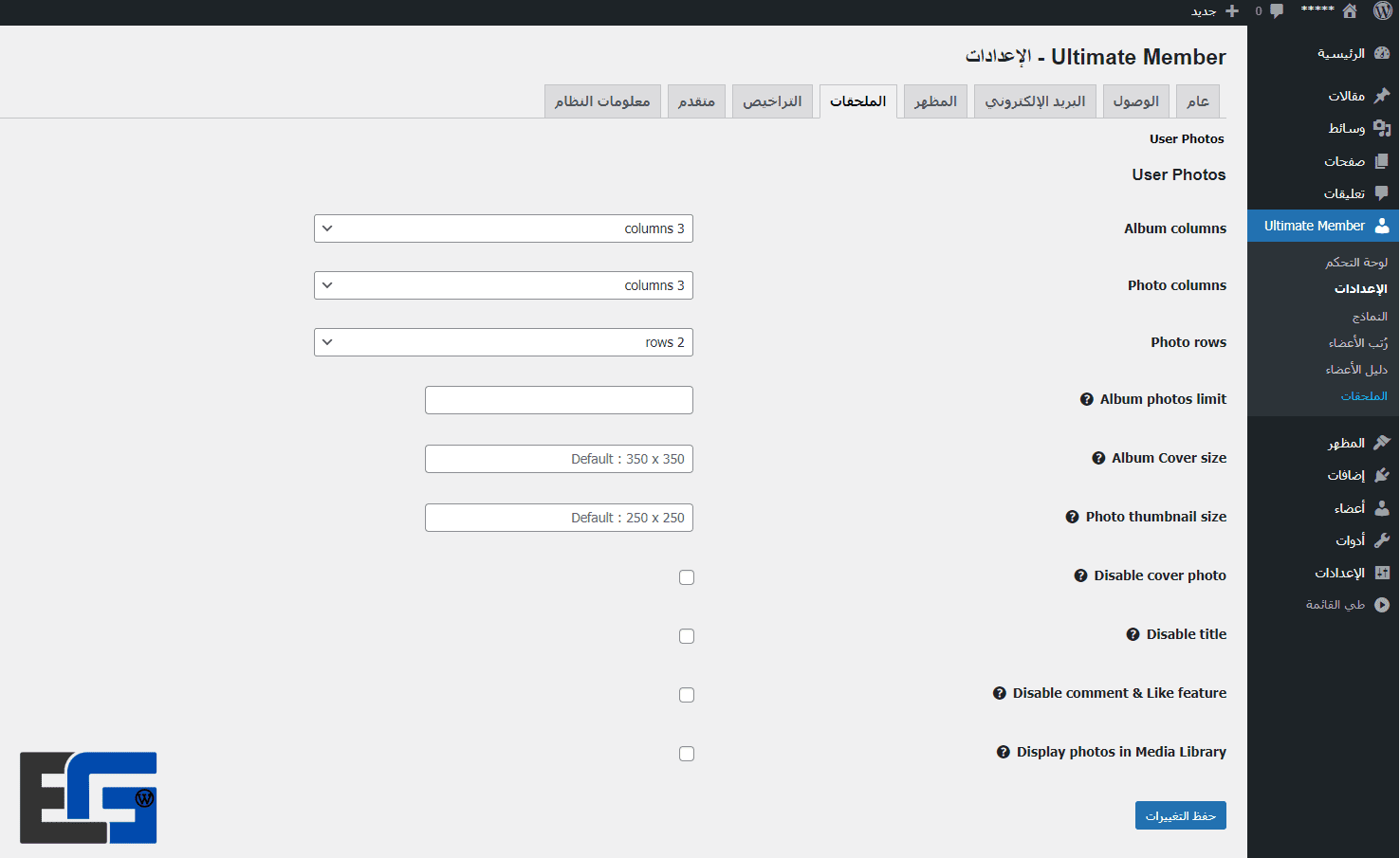1400x858 pixels.
Task: Open the Dashboard gauge icon in sidebar
Action: [x=1382, y=54]
